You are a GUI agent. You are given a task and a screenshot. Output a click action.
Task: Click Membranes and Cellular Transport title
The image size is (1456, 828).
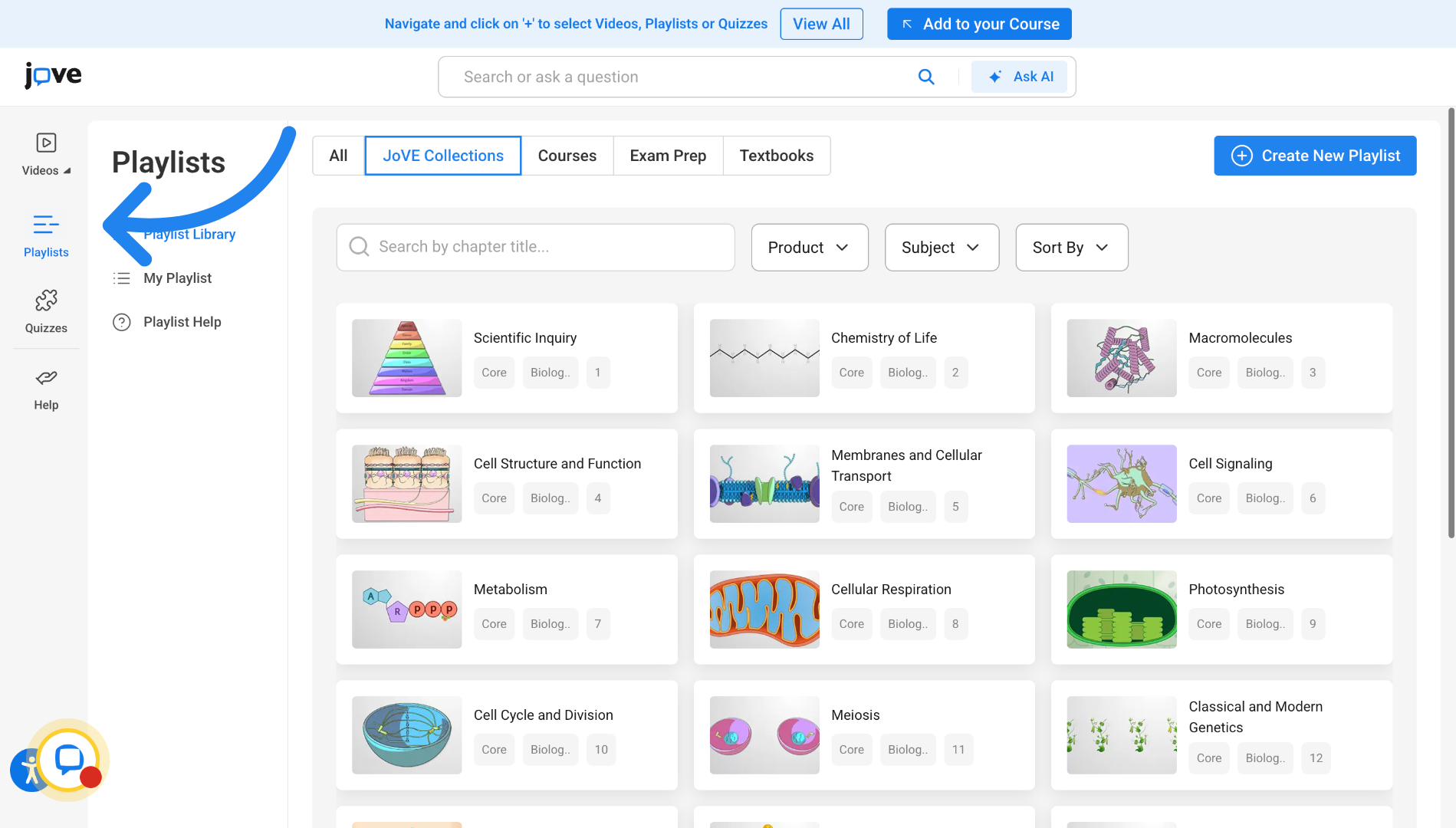pos(906,465)
